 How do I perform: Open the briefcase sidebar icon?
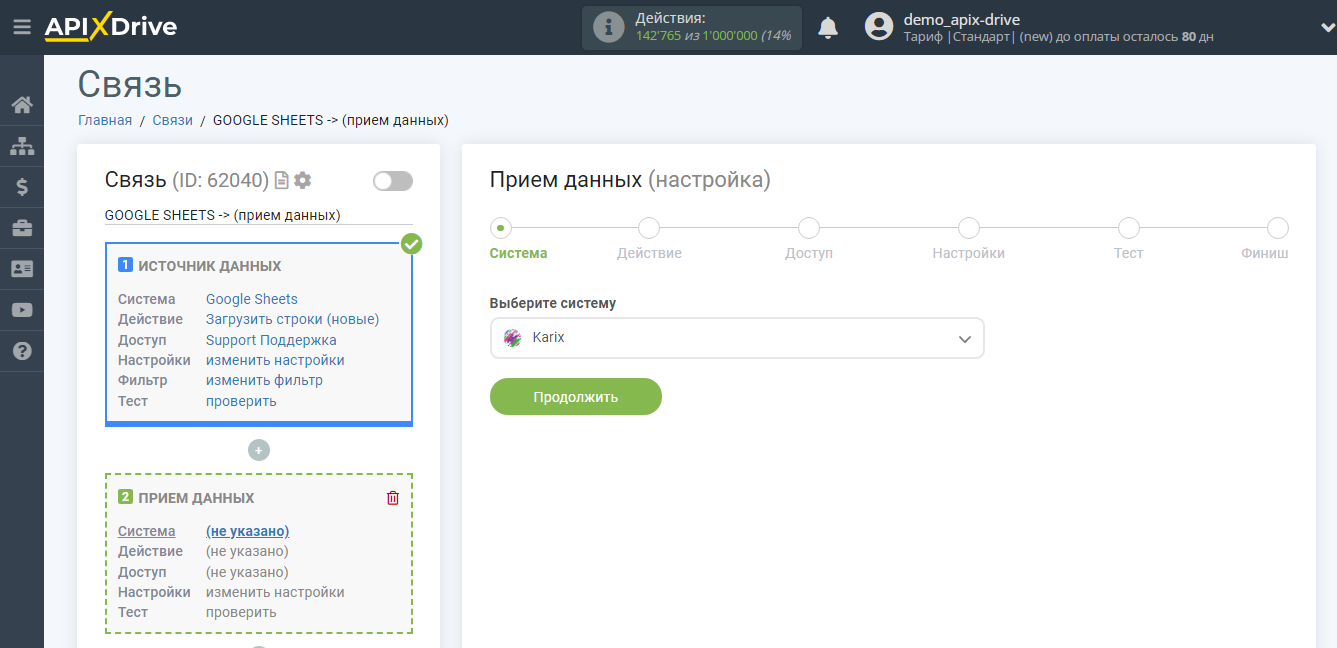(x=21, y=228)
